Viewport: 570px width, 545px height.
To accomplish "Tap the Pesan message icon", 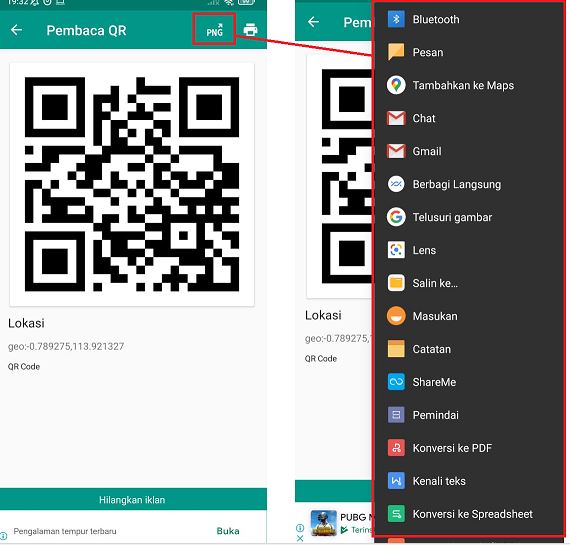I will 396,52.
